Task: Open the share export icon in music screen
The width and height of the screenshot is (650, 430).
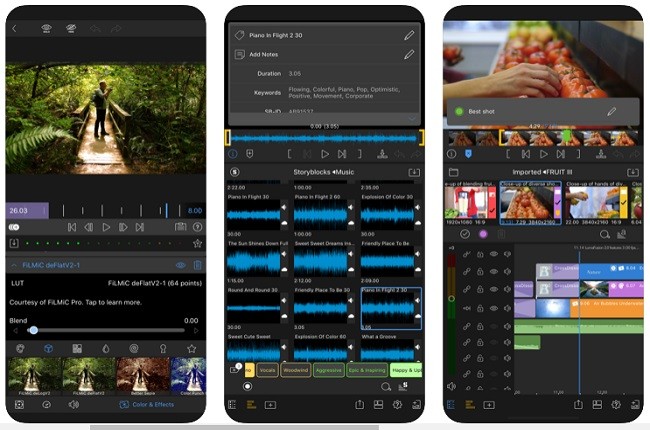Action: [359, 404]
